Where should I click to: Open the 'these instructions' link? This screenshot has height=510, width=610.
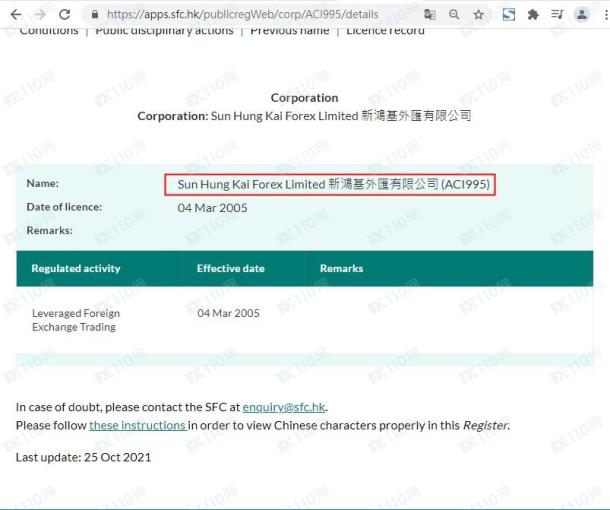click(137, 426)
